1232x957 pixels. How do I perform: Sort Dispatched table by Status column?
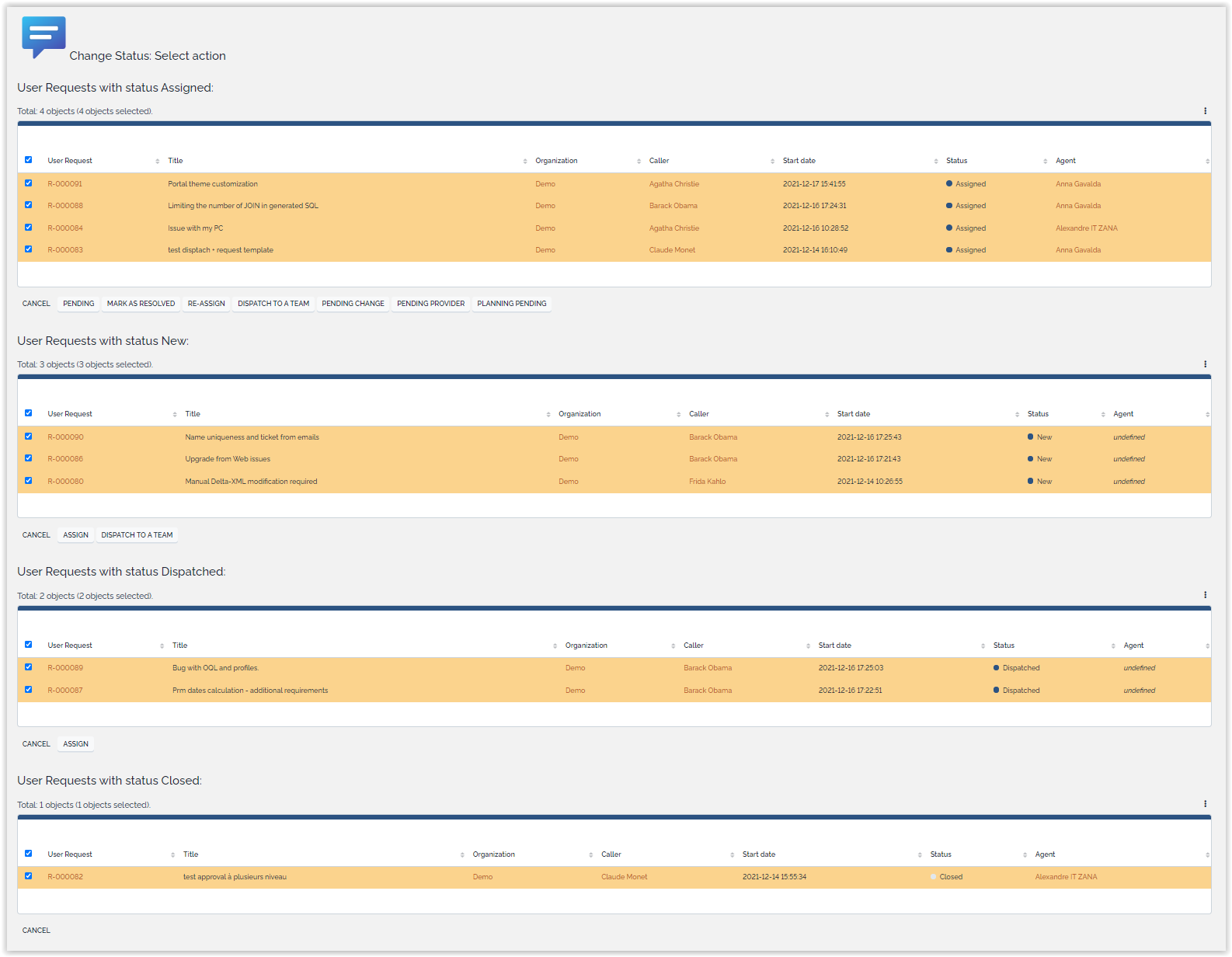click(x=1004, y=646)
